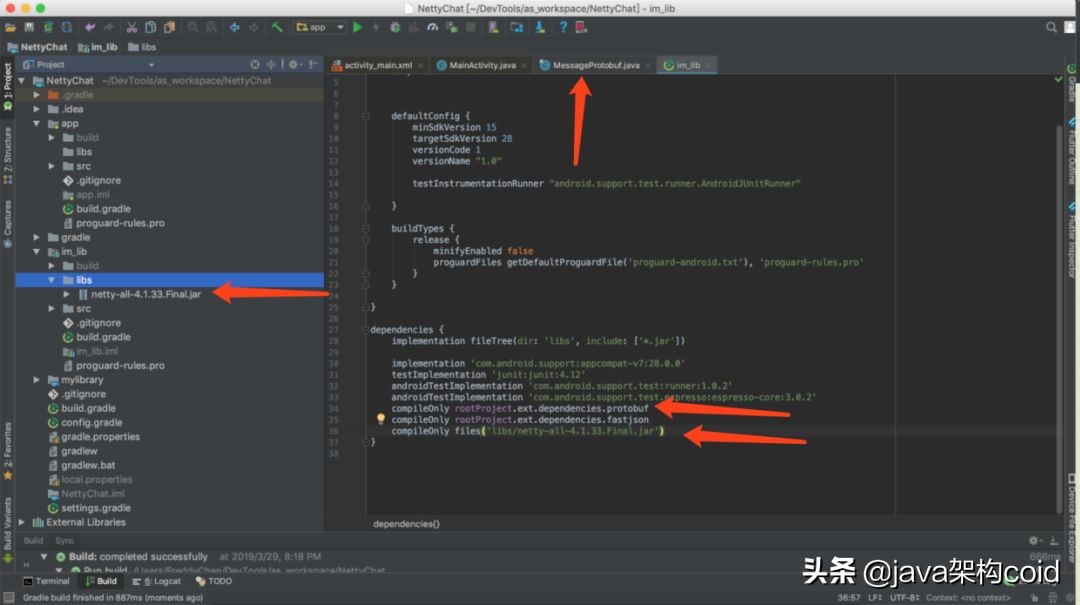
Task: Open the SDK Manager download icon
Action: coord(540,28)
